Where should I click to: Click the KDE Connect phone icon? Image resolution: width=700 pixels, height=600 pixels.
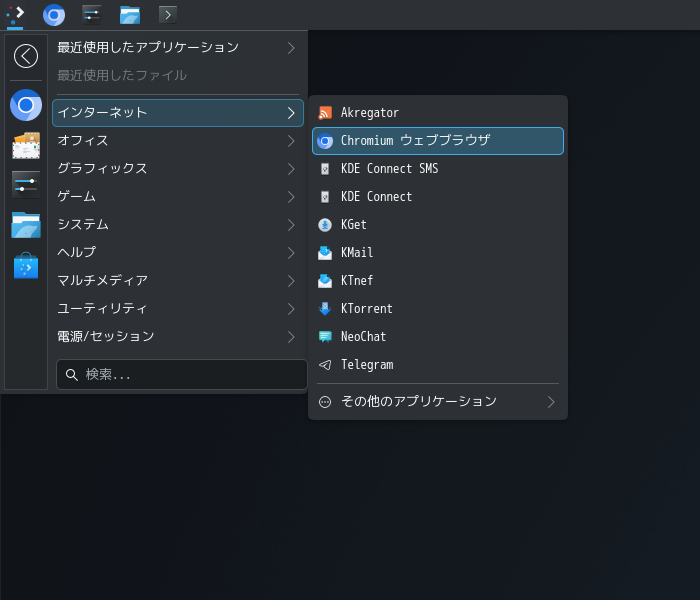click(x=325, y=197)
